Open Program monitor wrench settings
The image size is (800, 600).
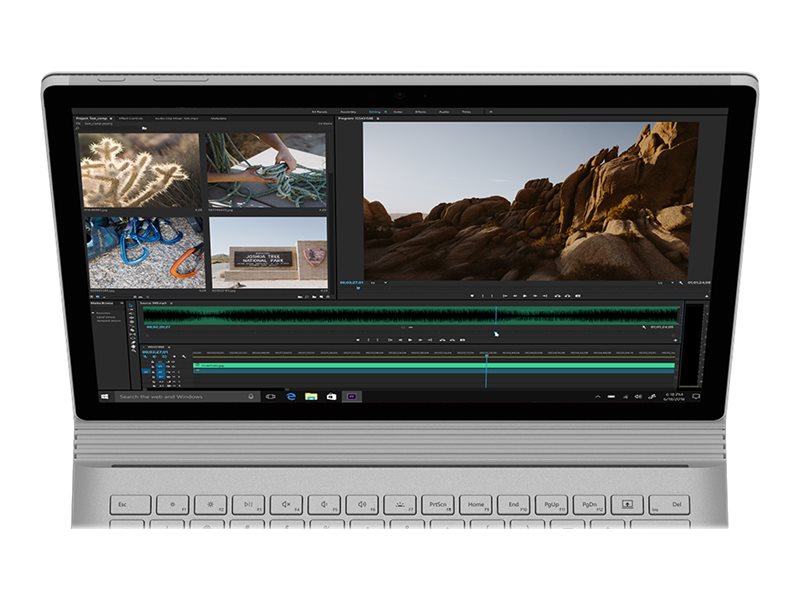tap(681, 283)
